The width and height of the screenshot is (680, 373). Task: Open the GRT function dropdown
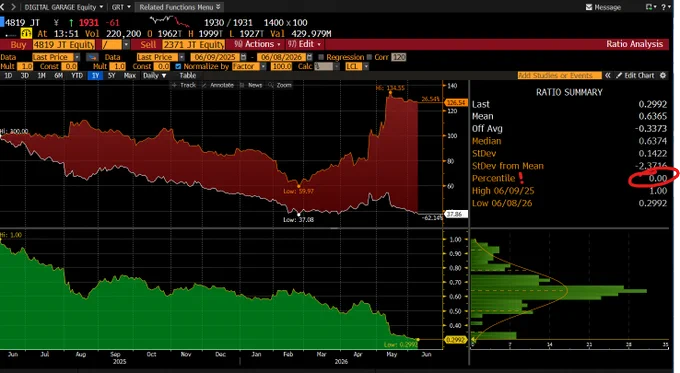[121, 7]
